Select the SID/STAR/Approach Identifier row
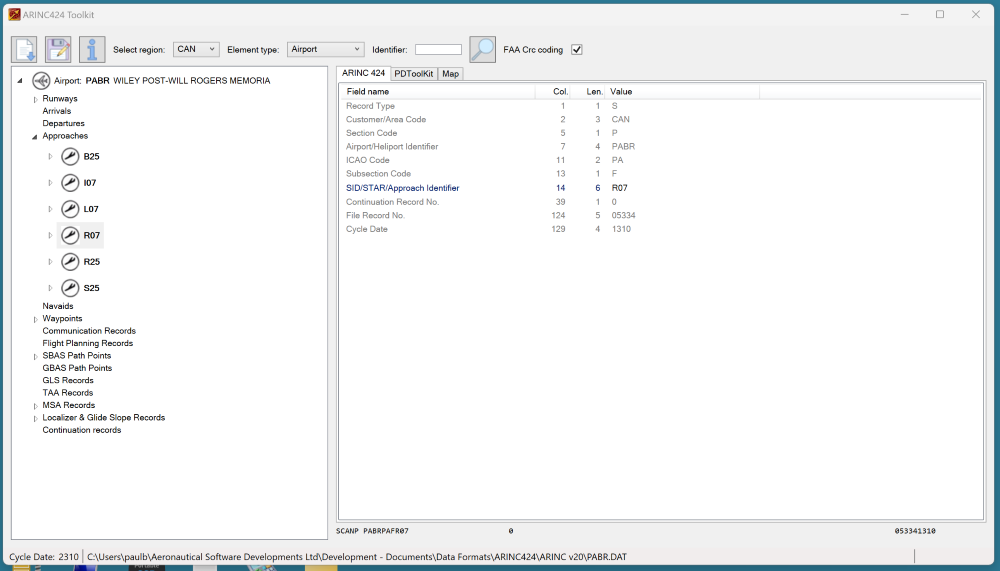Screen dimensions: 1000x571 [x=660, y=188]
